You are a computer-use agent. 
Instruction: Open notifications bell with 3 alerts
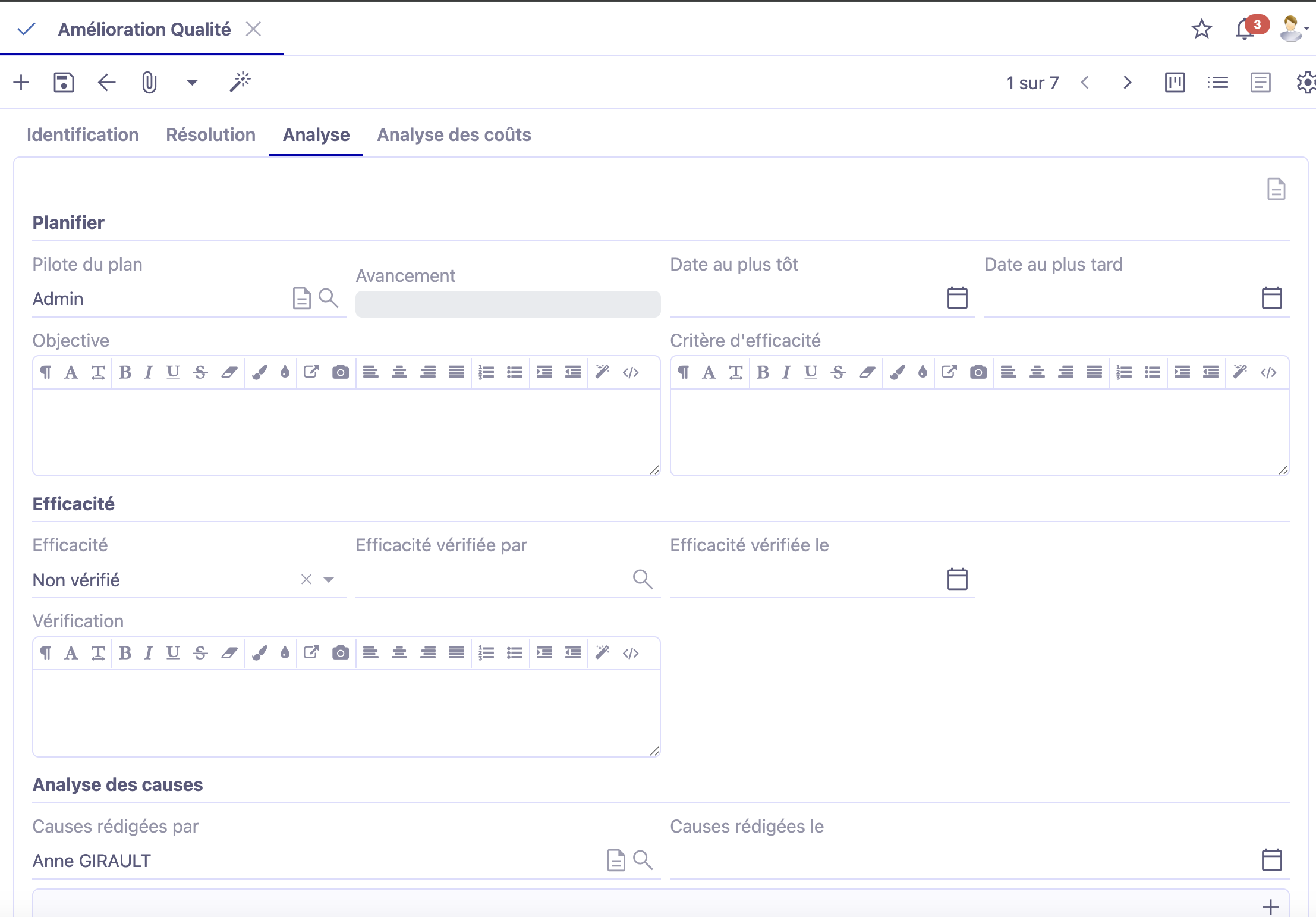coord(1245,29)
